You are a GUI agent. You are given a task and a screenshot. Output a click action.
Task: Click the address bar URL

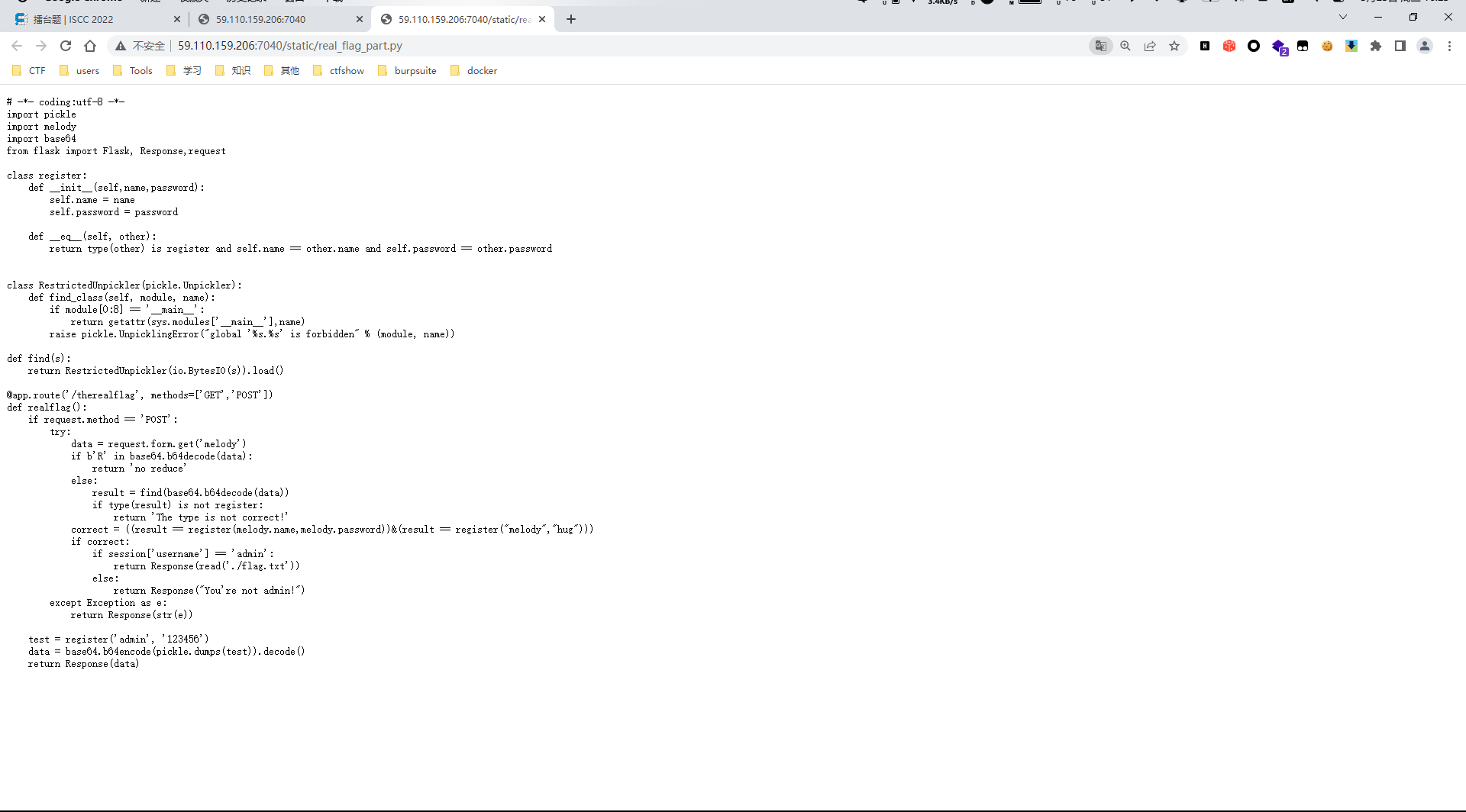coord(290,46)
